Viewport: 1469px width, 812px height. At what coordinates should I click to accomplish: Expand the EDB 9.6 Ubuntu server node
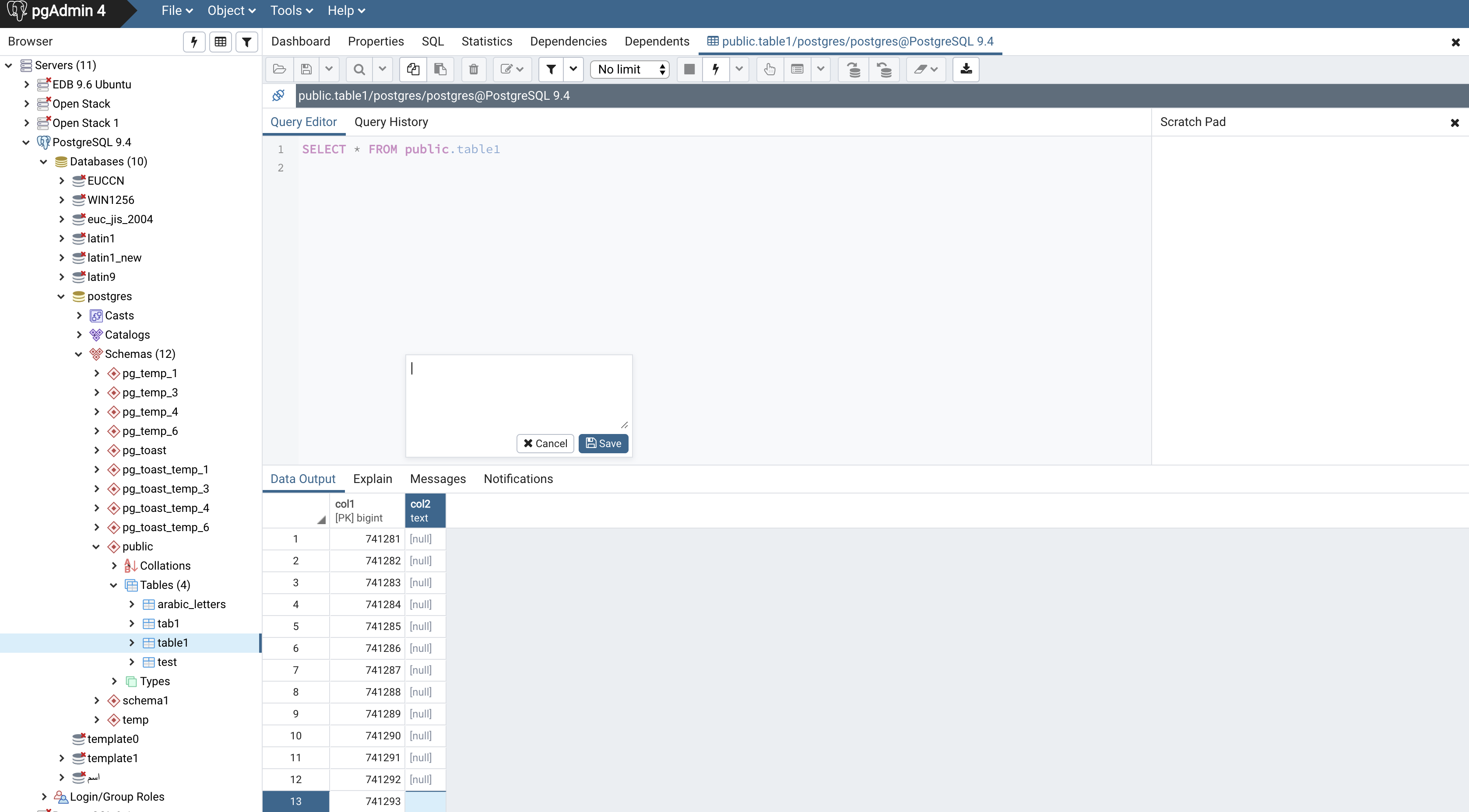click(x=26, y=84)
